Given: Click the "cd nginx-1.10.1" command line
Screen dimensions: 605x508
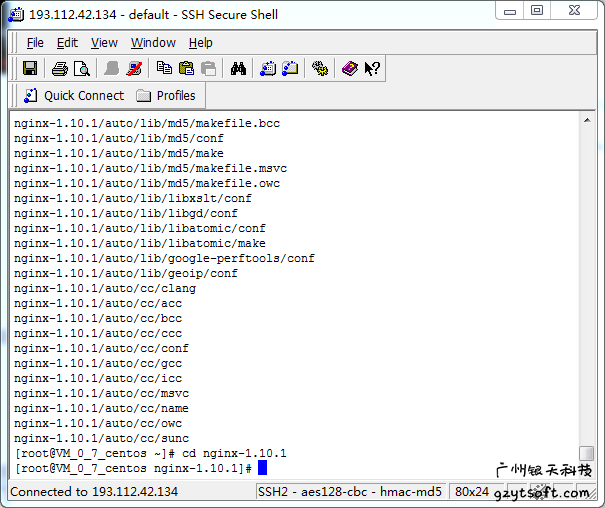Looking at the screenshot, I should [x=150, y=453].
